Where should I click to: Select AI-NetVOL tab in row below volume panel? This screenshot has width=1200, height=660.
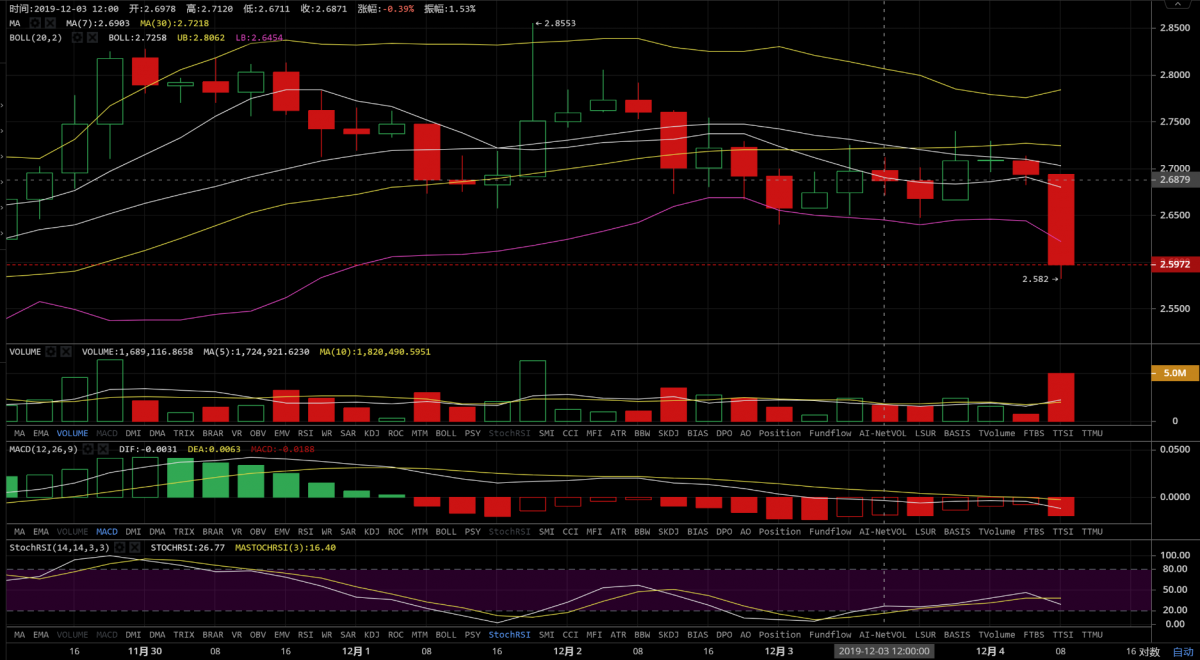point(883,434)
